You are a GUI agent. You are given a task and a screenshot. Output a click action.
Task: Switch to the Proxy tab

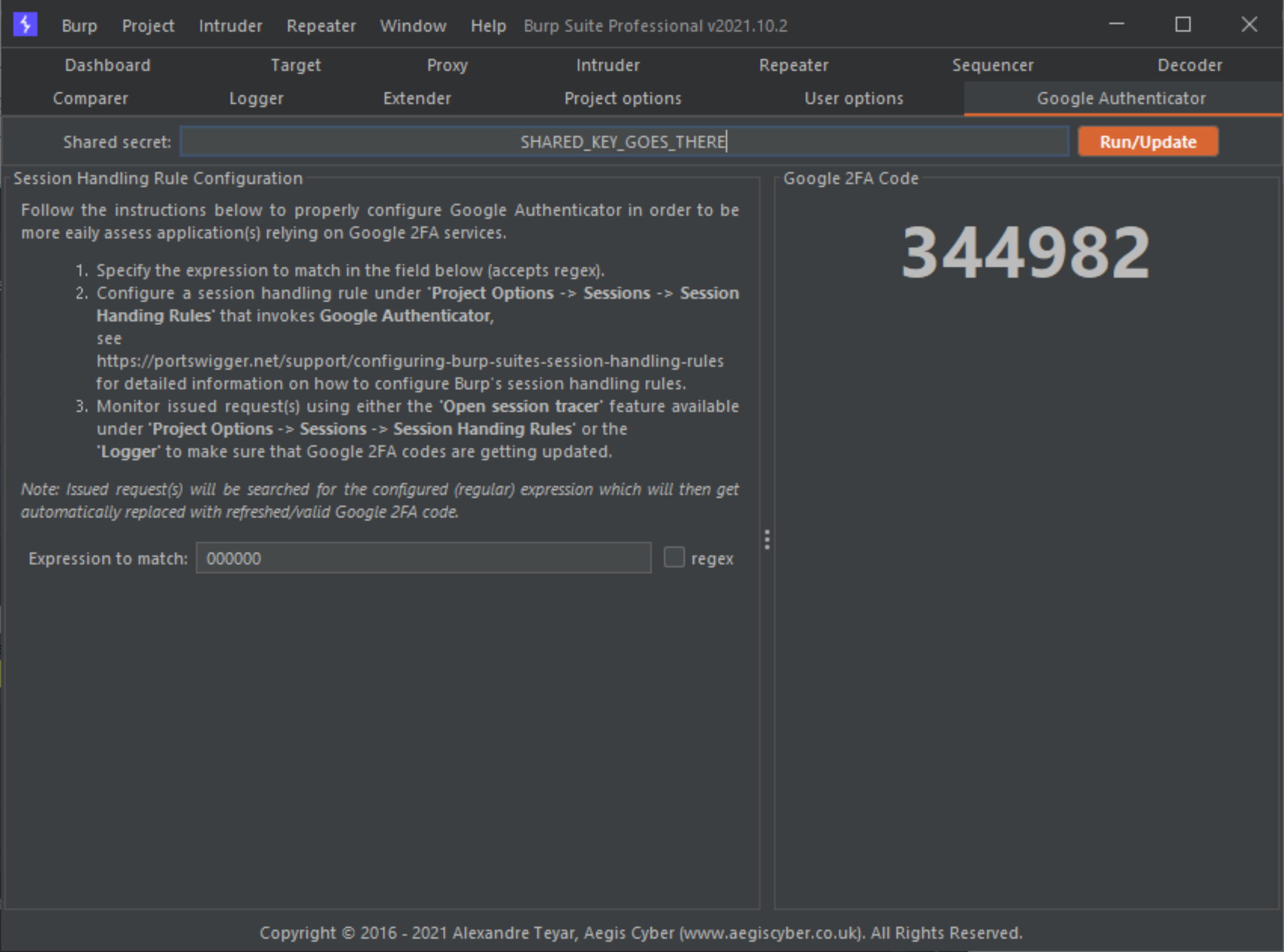(447, 65)
